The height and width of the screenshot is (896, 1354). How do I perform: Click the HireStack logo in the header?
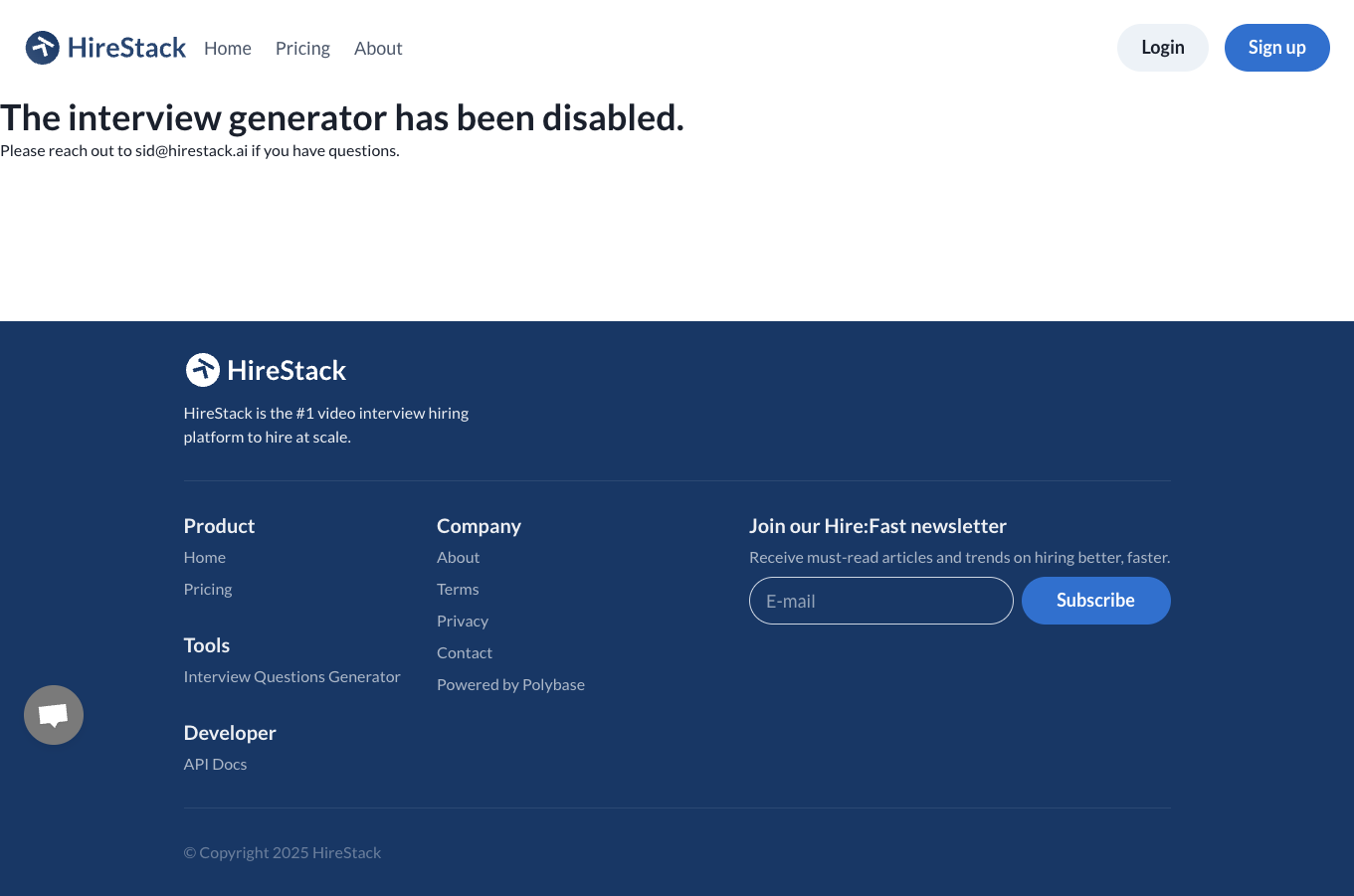point(104,47)
